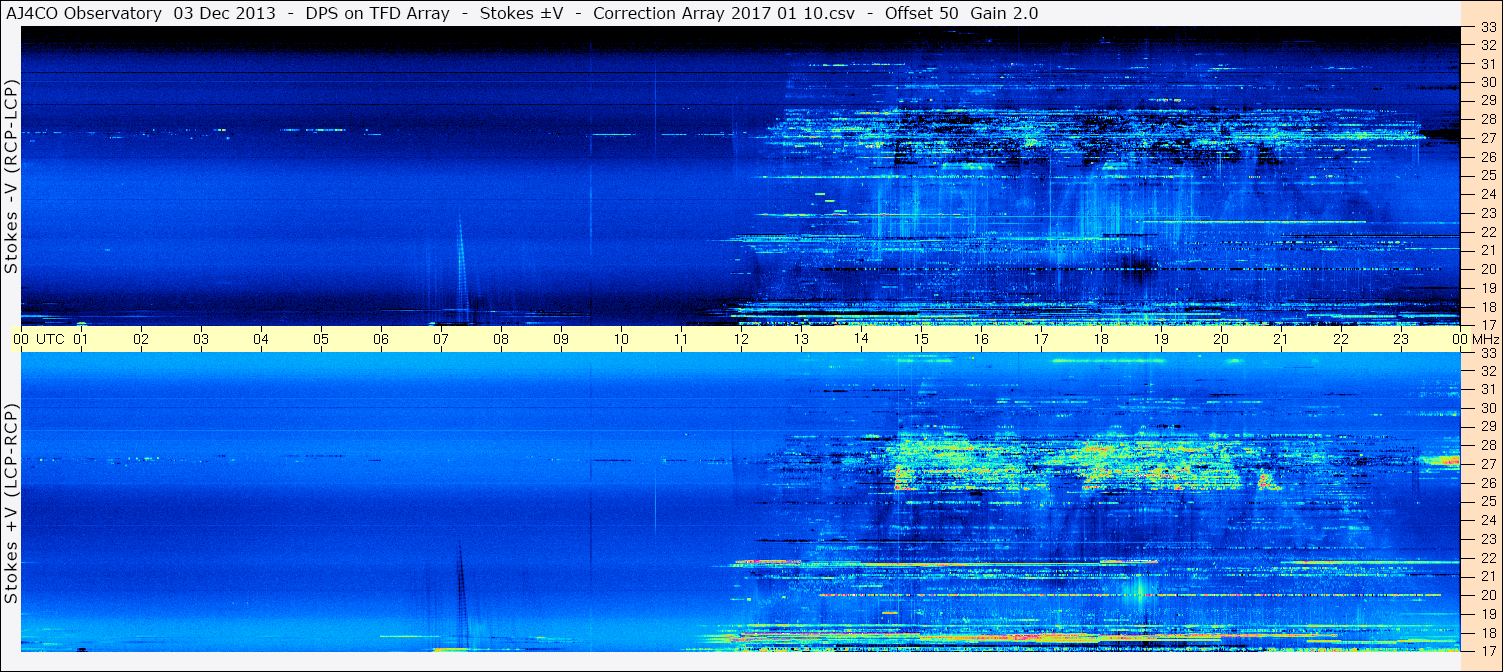Click the 14 hour time marker
The image size is (1503, 672).
point(861,339)
